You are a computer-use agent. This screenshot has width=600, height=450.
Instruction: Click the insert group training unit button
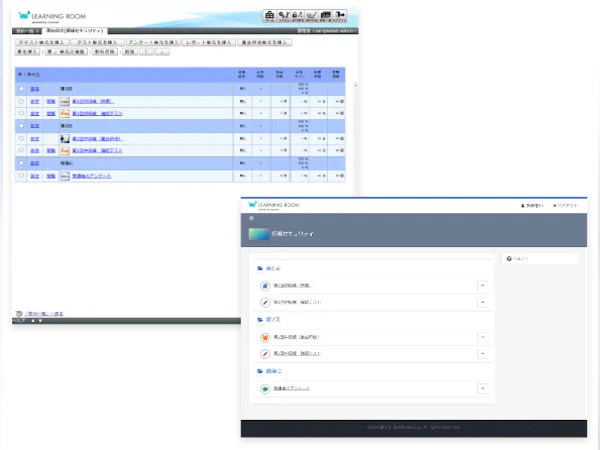[x=264, y=42]
